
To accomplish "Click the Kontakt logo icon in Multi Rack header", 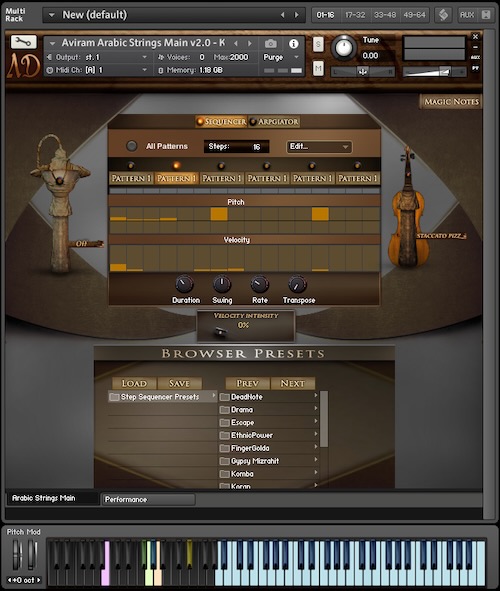I will point(443,15).
